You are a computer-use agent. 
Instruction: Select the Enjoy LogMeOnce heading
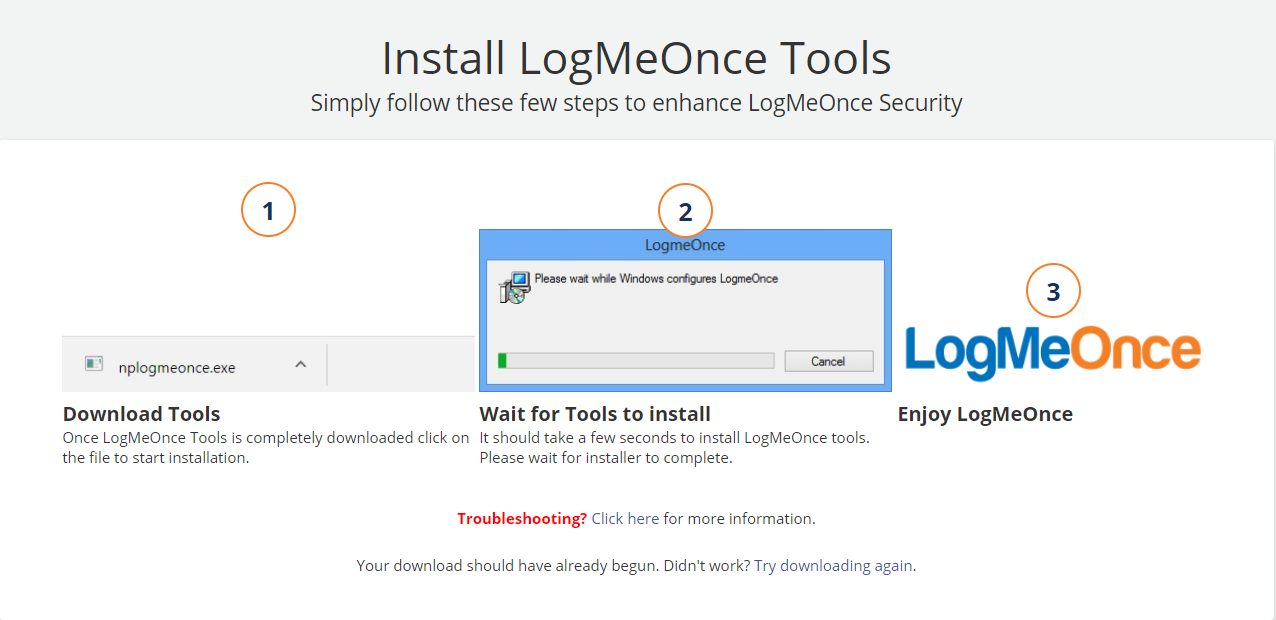coord(985,414)
